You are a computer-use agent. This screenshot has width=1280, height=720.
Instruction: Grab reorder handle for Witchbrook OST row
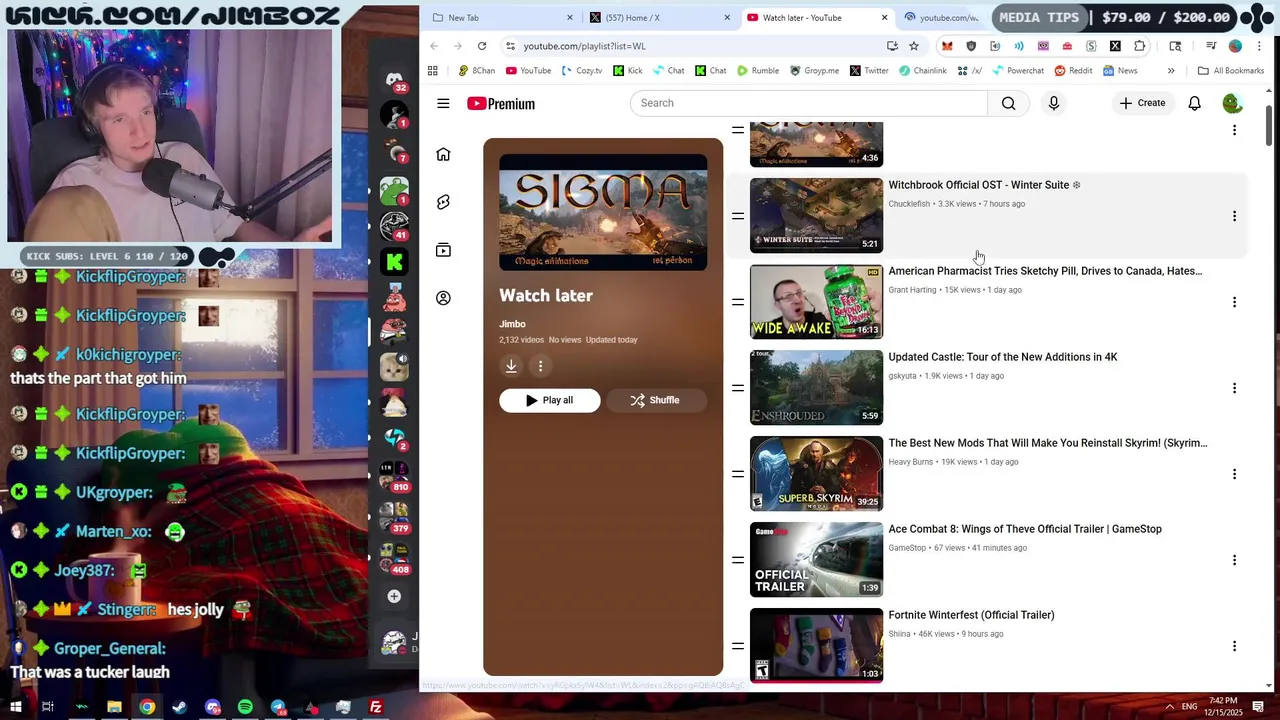[738, 216]
